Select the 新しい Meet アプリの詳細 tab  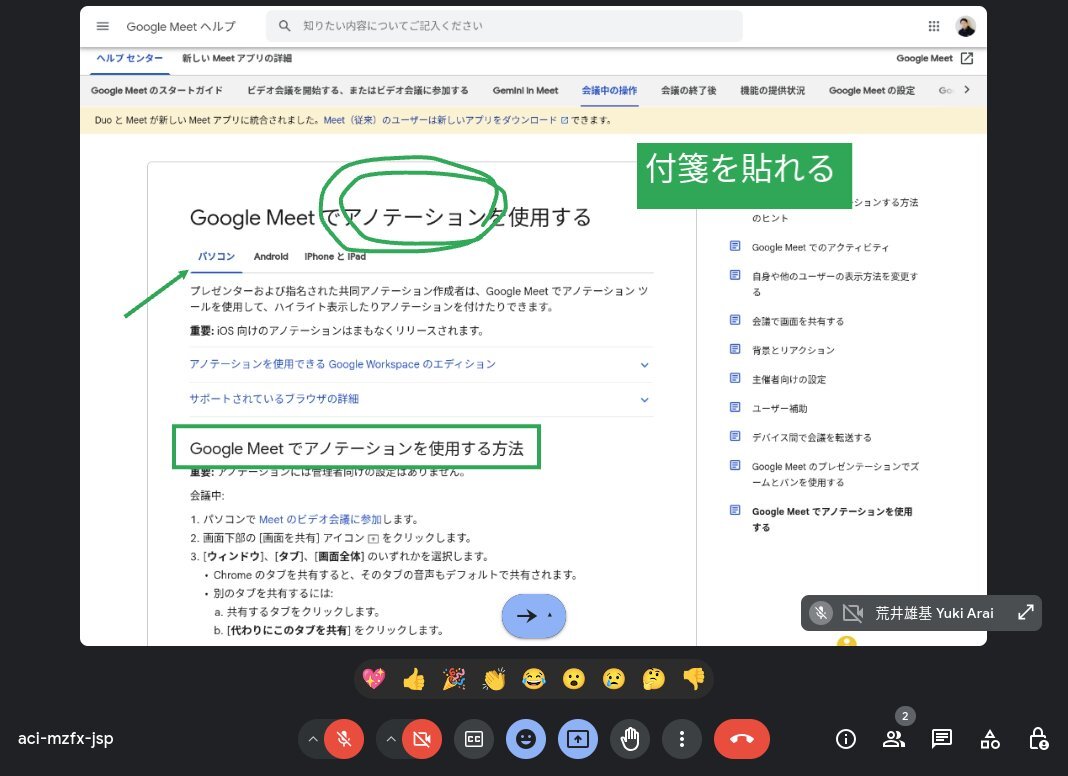point(236,59)
